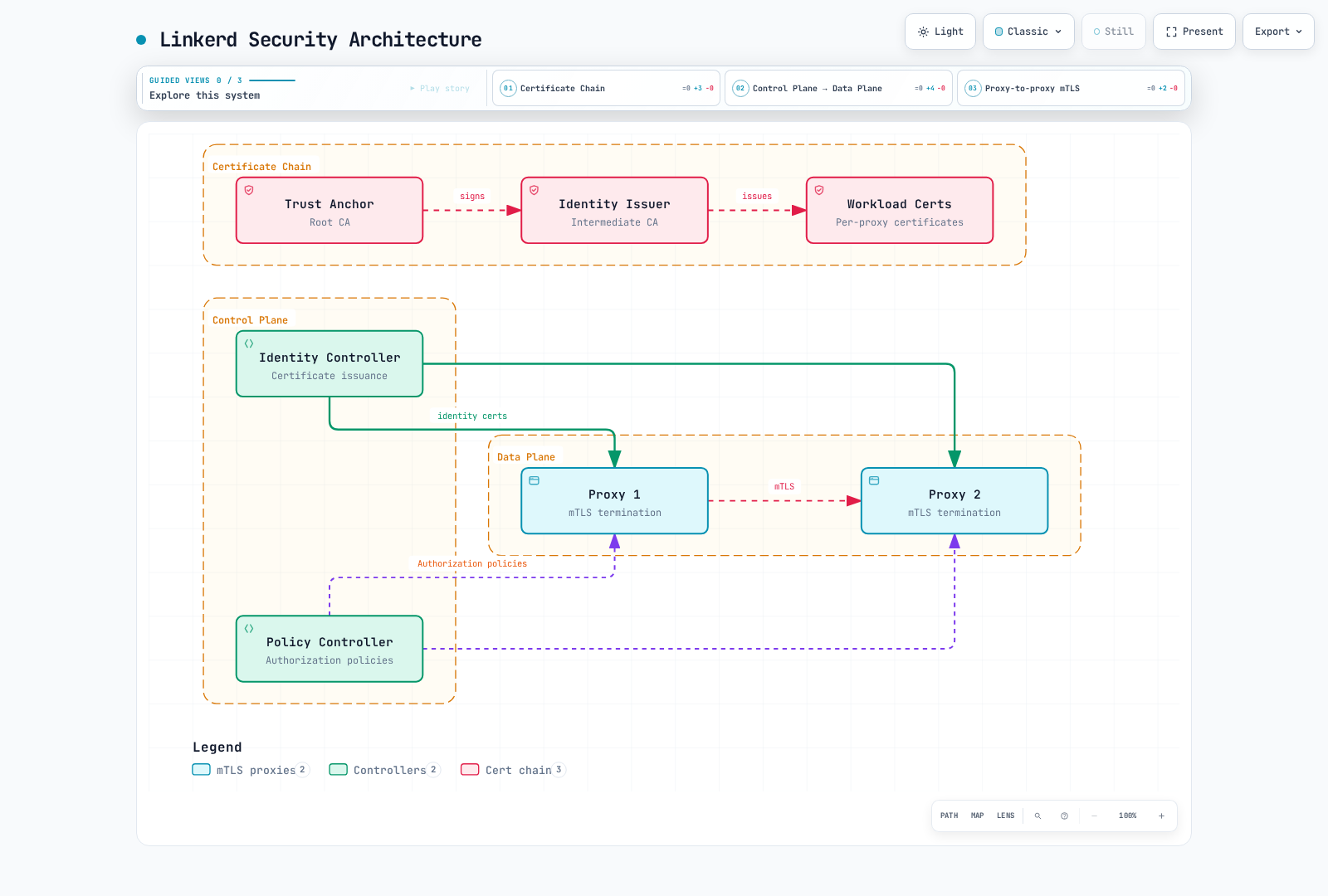Click the 02 step badge for Control Plane
1328x896 pixels.
pos(740,88)
